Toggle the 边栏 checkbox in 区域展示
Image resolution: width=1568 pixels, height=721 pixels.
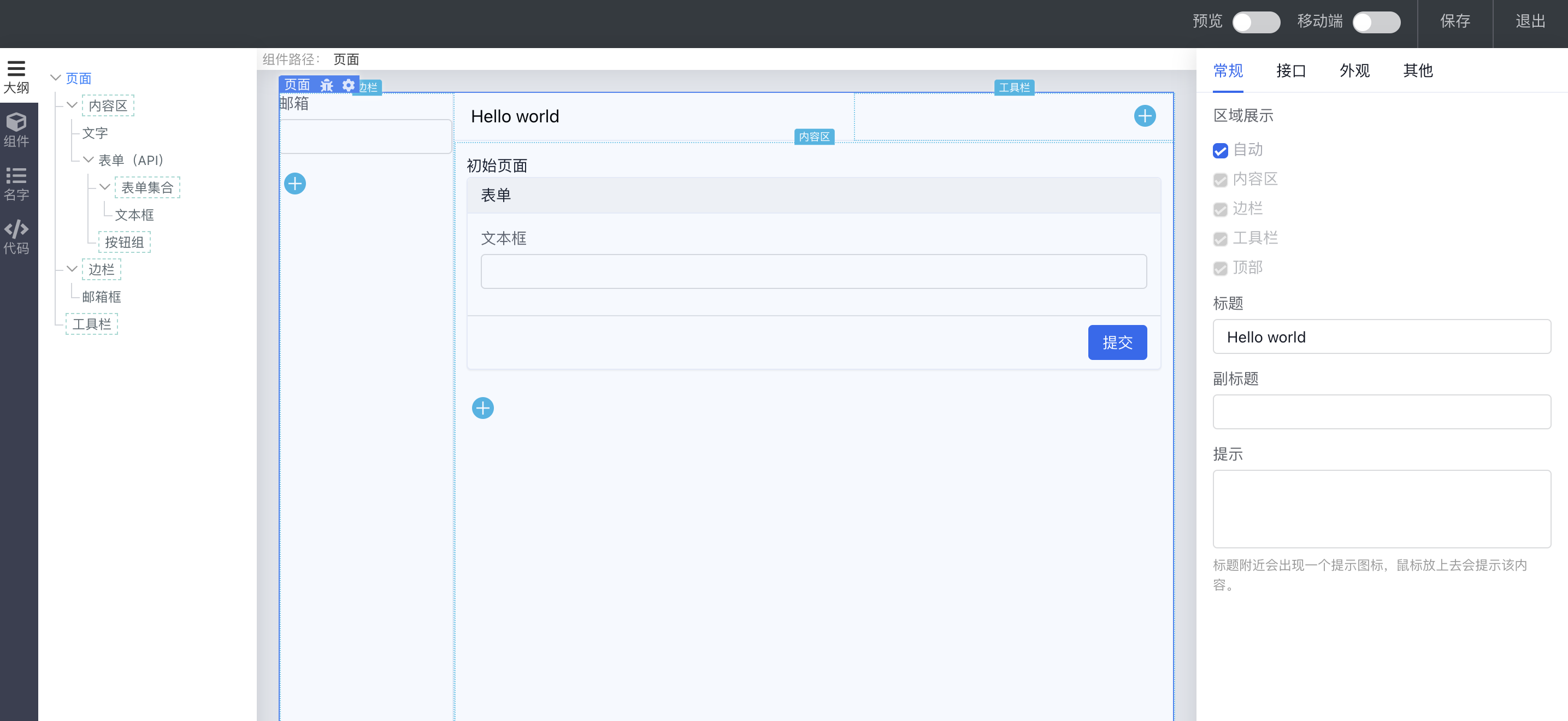pyautogui.click(x=1220, y=209)
